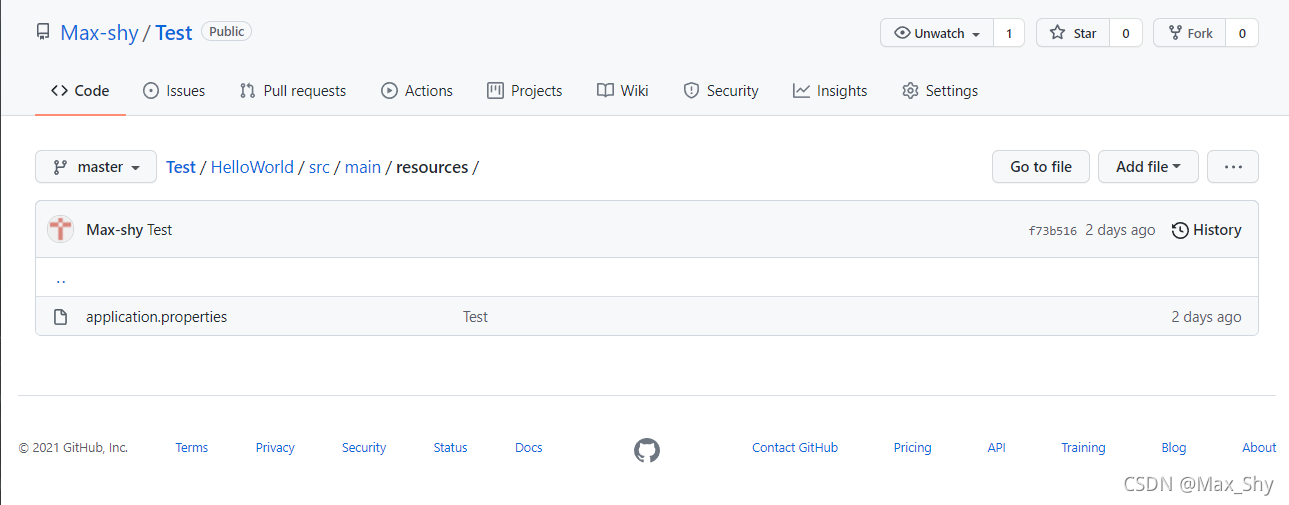
Task: Click the GitHub Octocat logo in the footer
Action: click(x=647, y=450)
